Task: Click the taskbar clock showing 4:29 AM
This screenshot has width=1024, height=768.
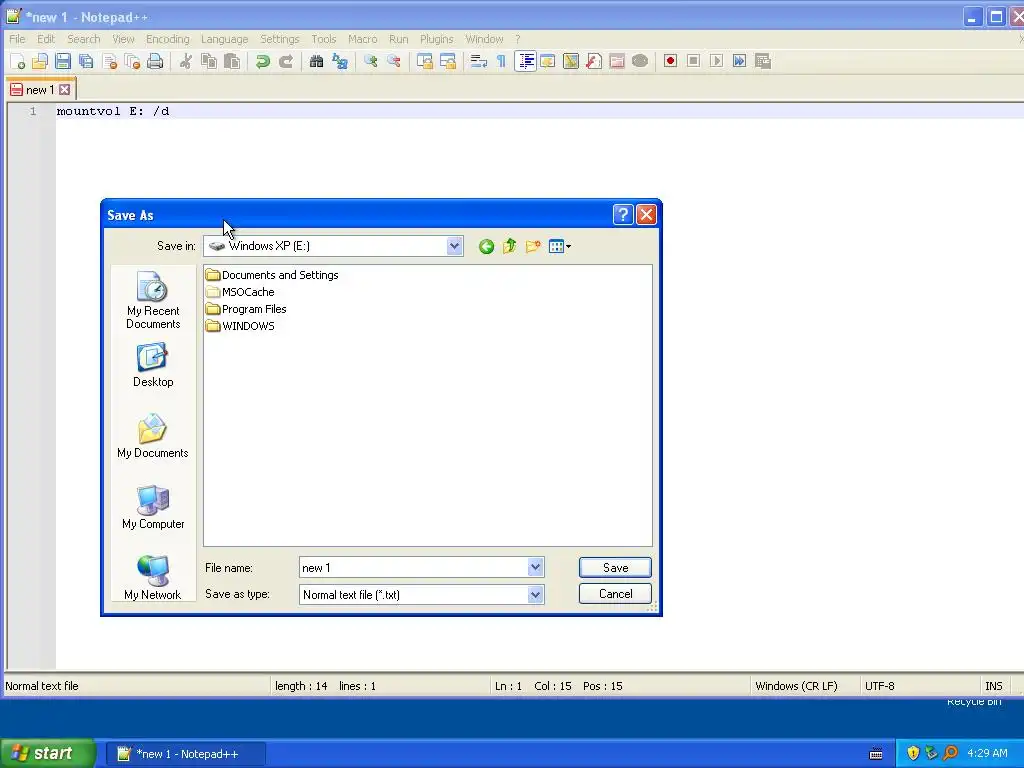Action: click(x=987, y=753)
